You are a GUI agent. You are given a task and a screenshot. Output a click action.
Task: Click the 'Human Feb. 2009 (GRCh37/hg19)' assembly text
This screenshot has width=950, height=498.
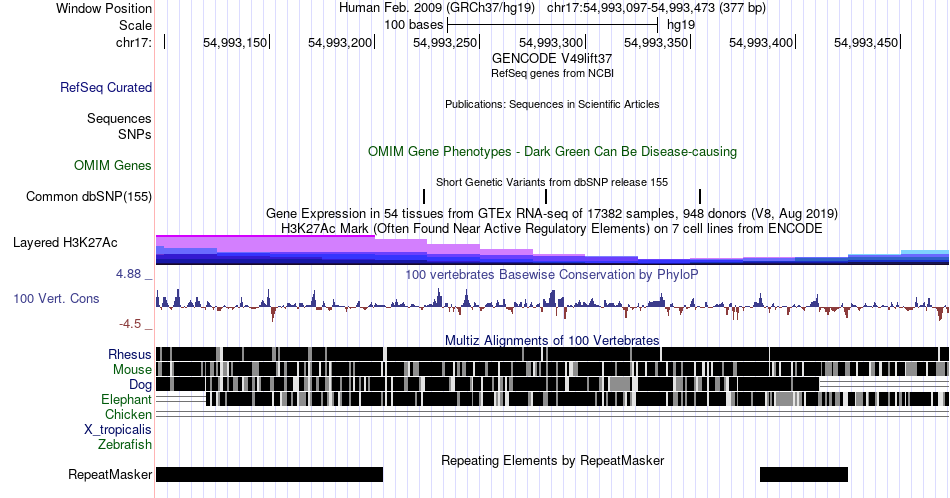coord(437,8)
